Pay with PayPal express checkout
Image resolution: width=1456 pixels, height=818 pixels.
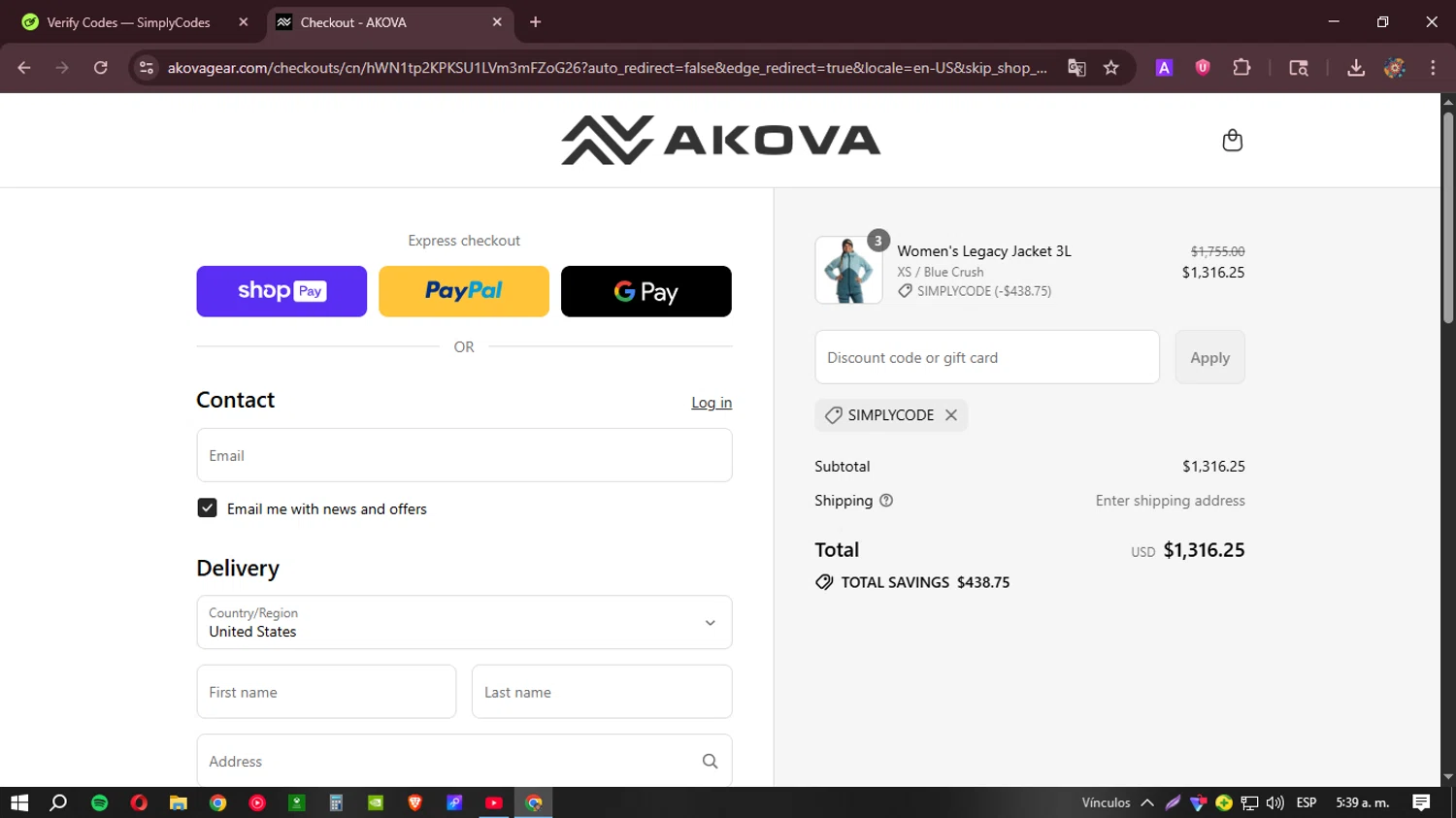click(464, 291)
